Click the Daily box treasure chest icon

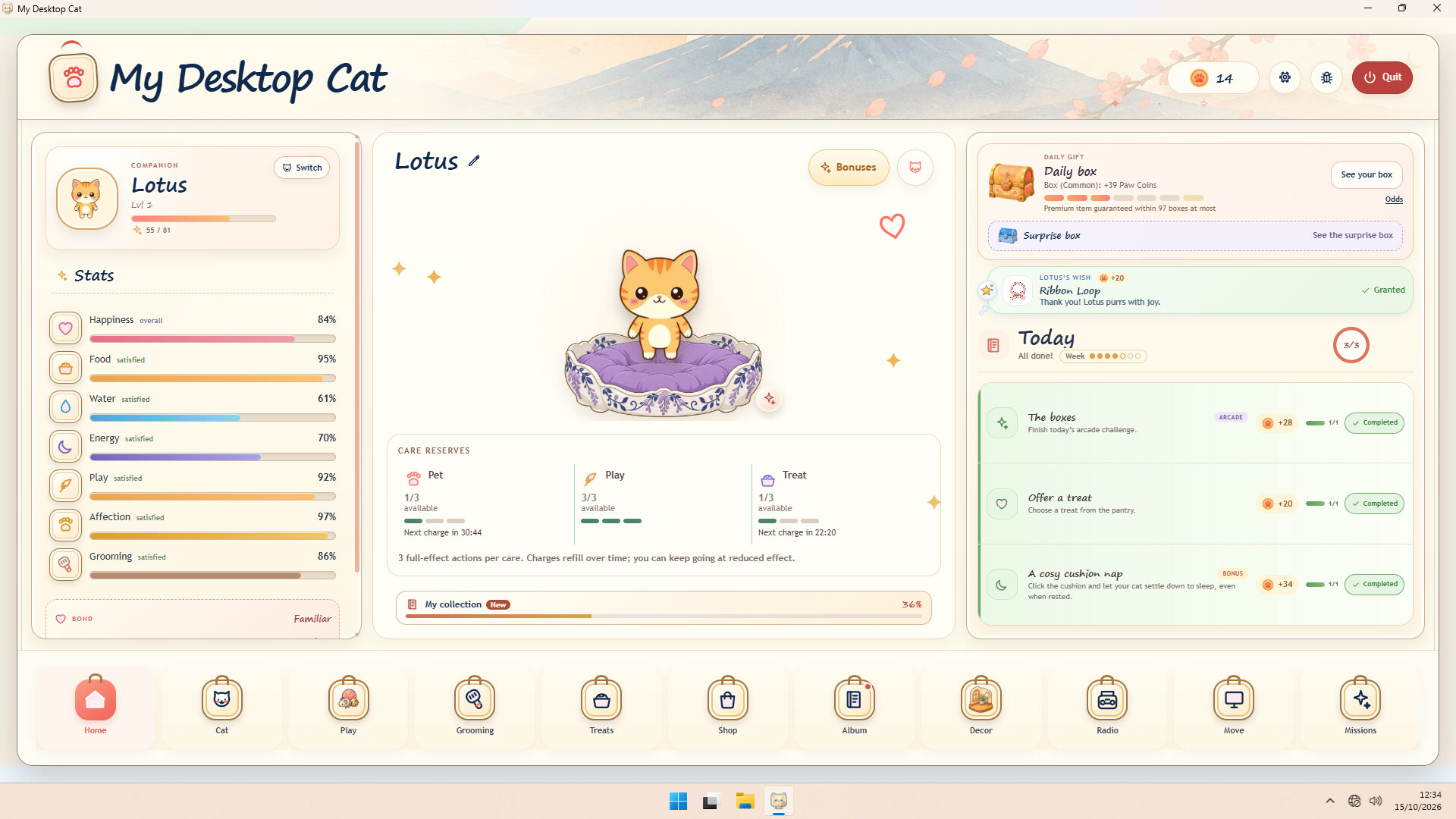pos(1011,183)
